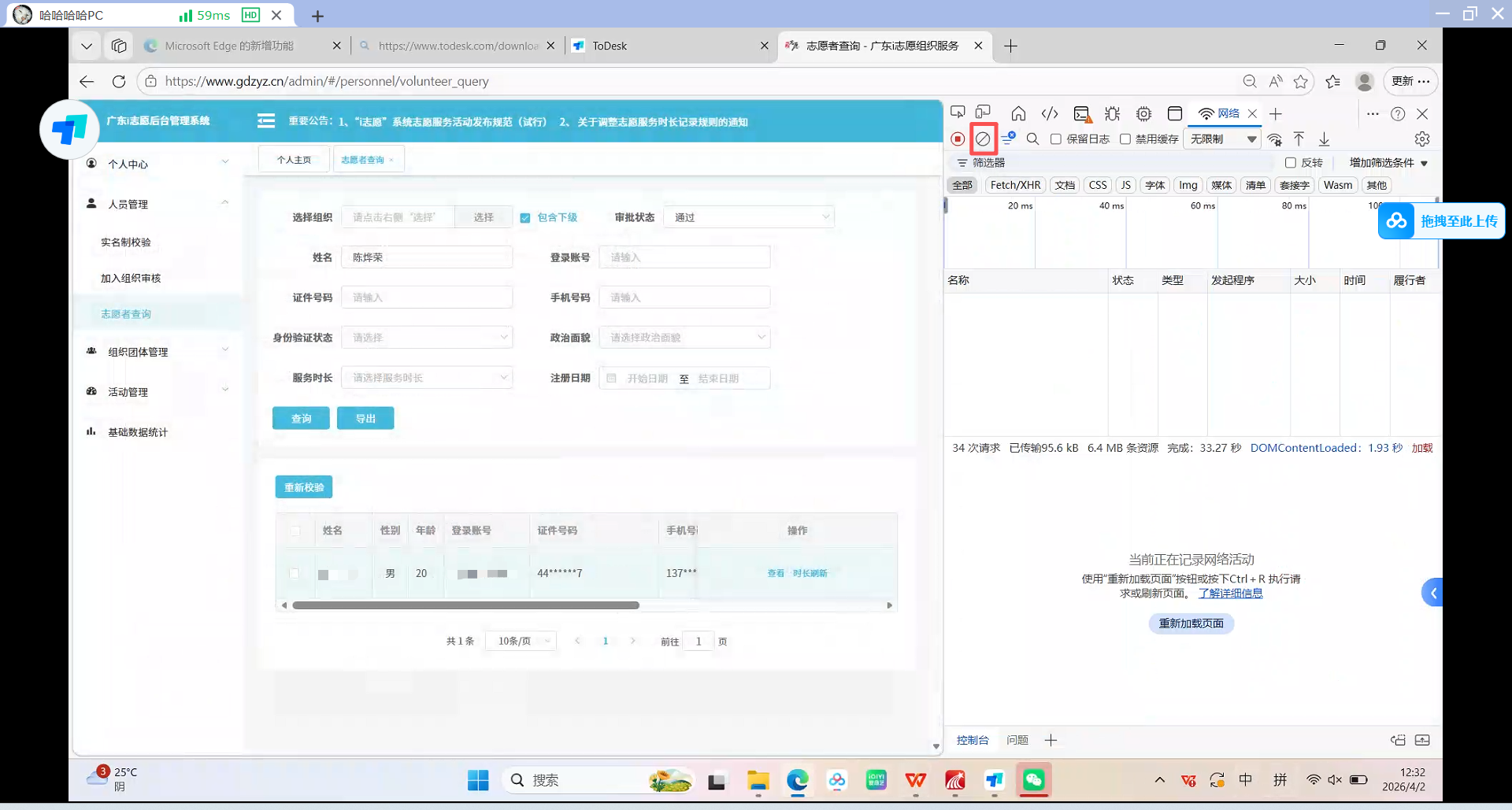Open WeChat from the taskbar
Screen dimensions: 1512x810
click(1033, 780)
